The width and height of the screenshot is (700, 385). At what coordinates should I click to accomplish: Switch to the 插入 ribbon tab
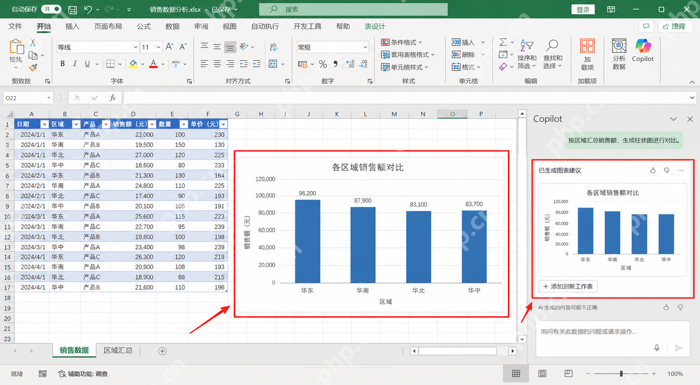[x=72, y=26]
